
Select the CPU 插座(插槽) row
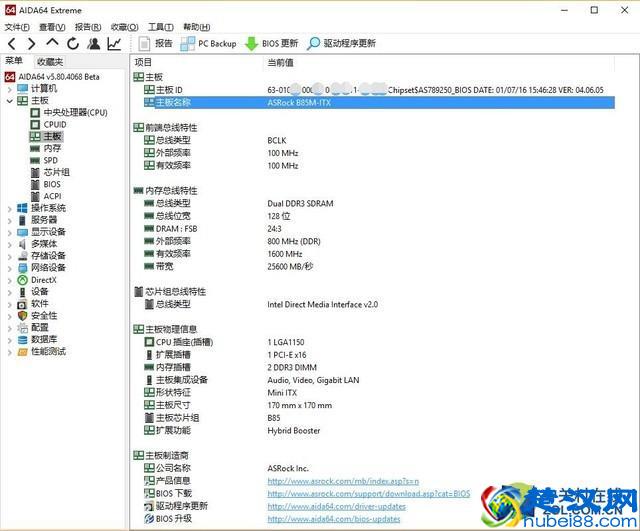pos(379,342)
